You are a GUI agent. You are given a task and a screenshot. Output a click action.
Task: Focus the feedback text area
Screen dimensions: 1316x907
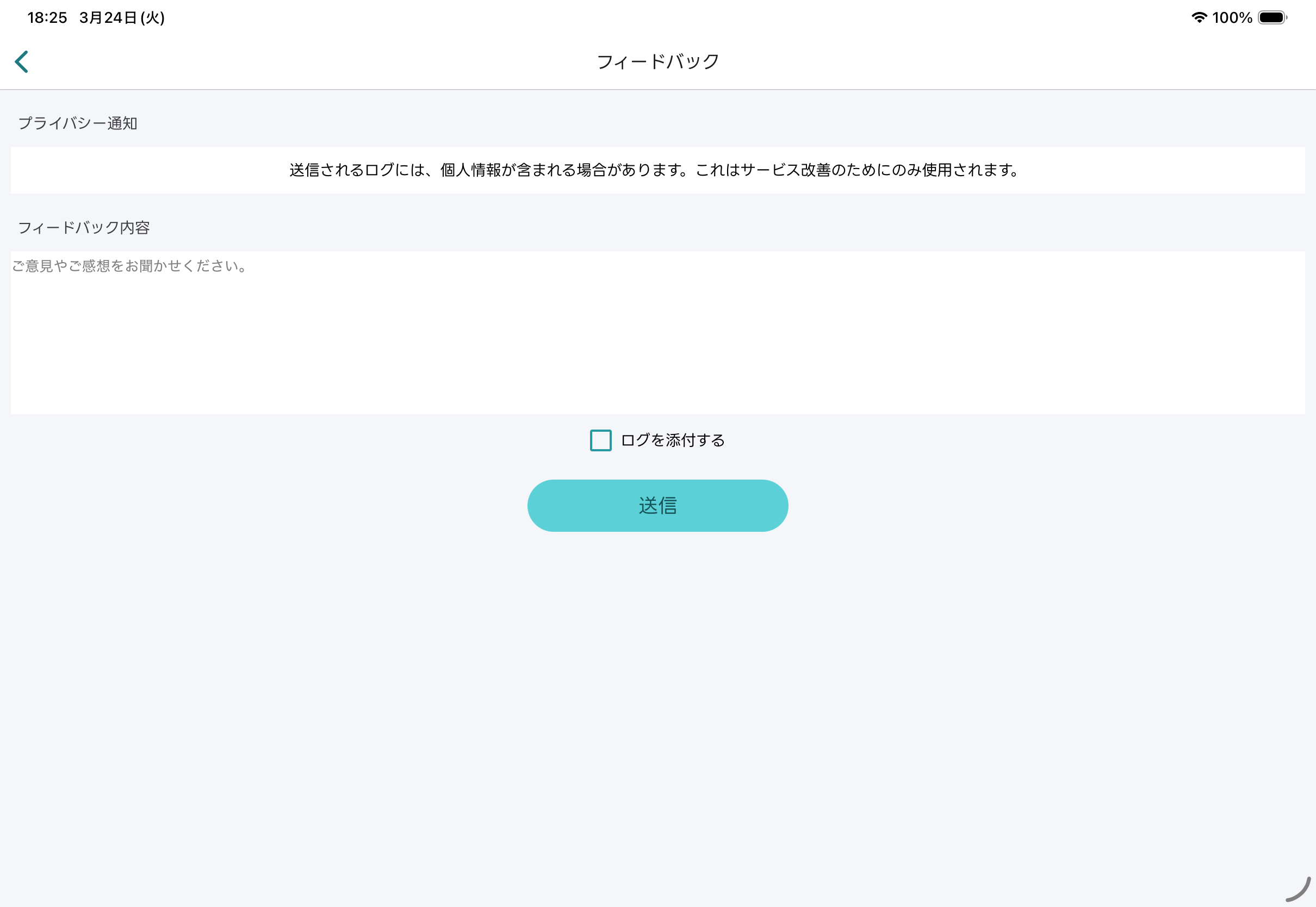pyautogui.click(x=657, y=332)
